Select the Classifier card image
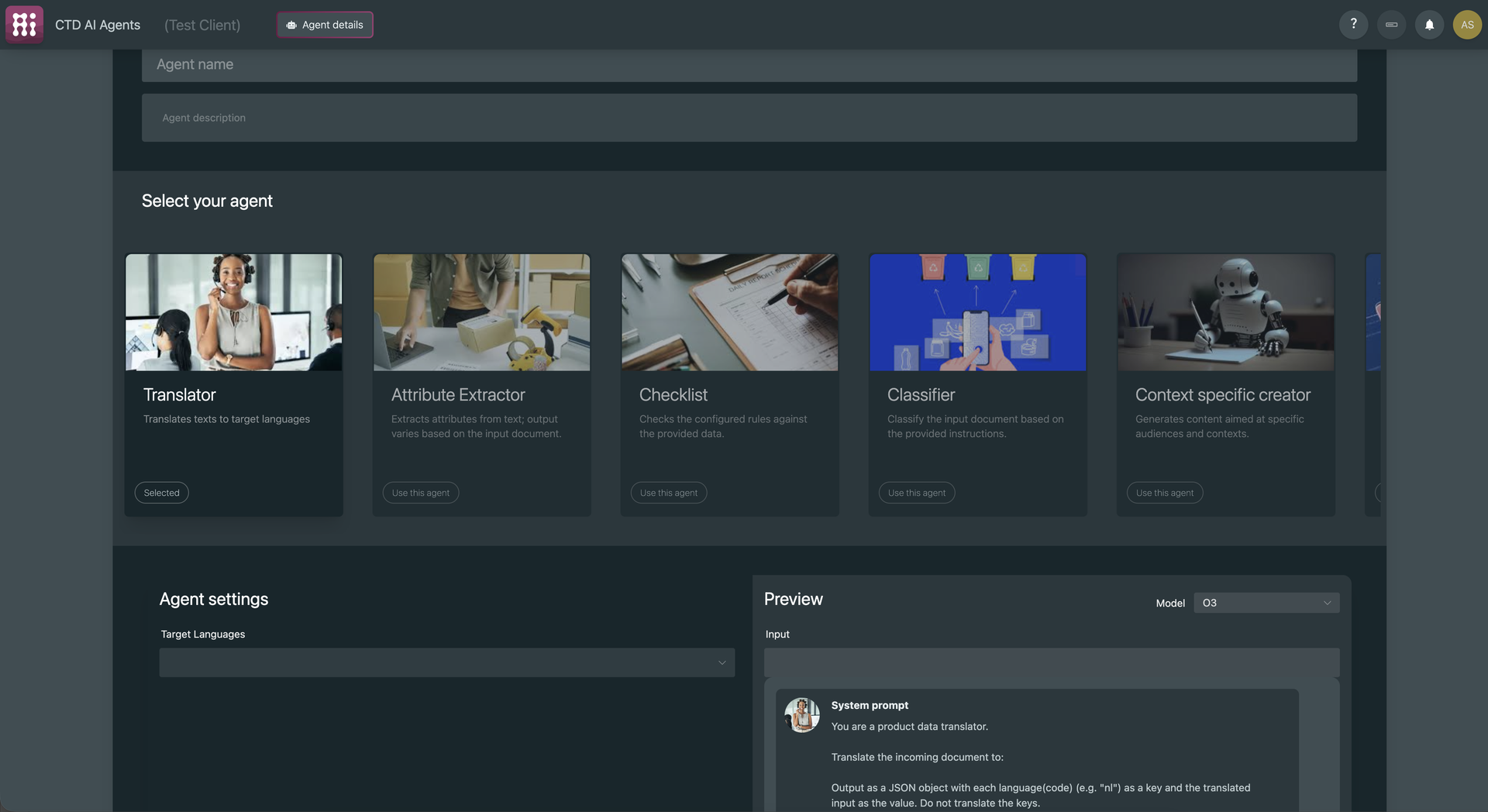1488x812 pixels. [x=977, y=312]
